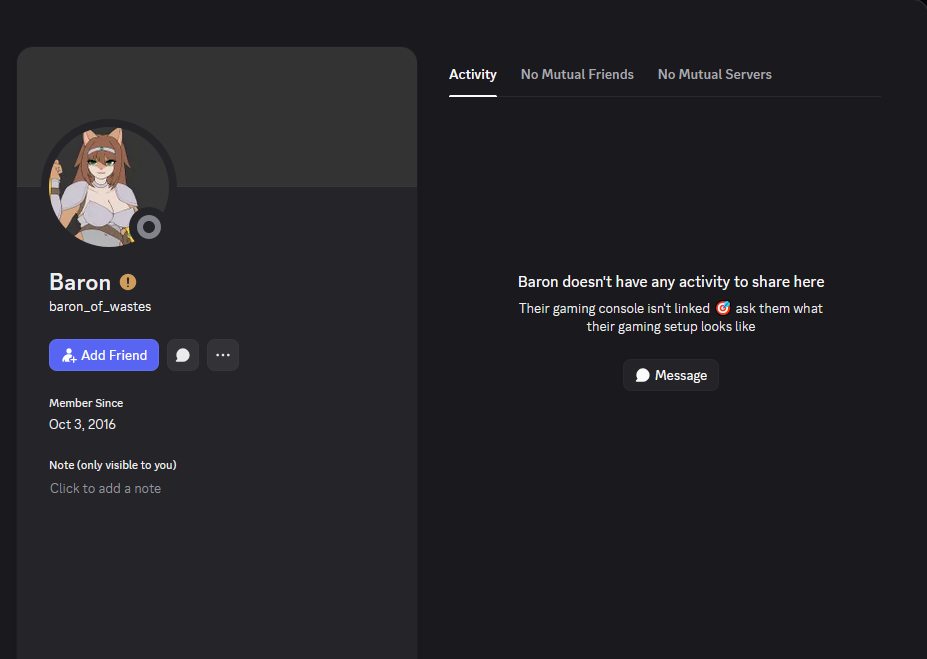Open Baron's profile avatar image
This screenshot has height=659, width=927.
point(109,187)
